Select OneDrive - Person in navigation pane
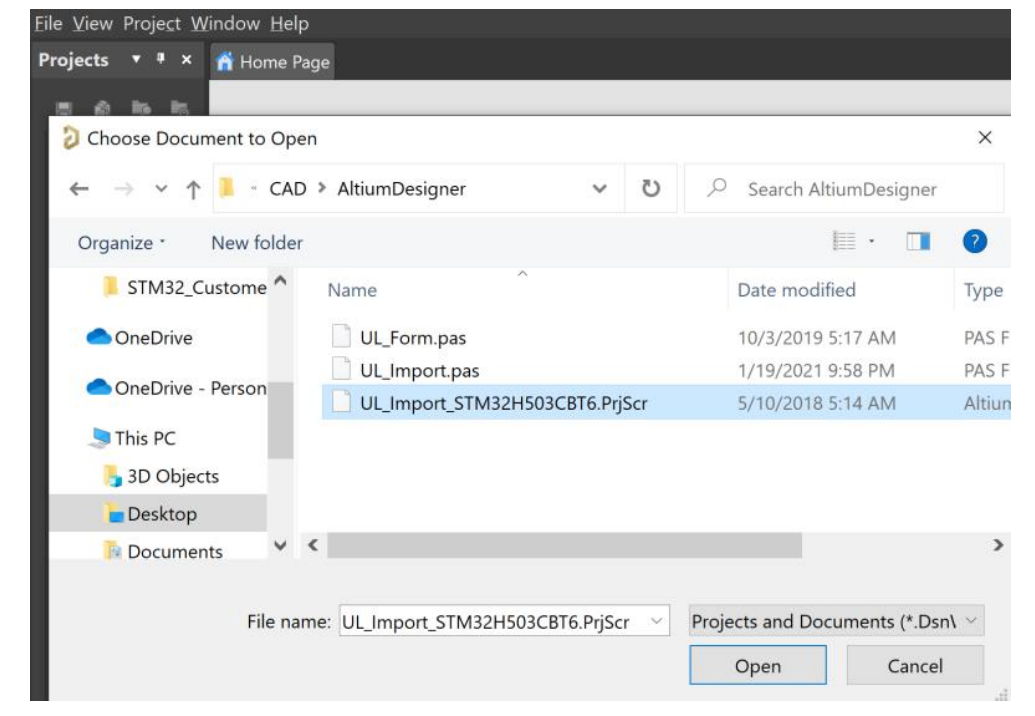The width and height of the screenshot is (1035, 716). coord(177,388)
